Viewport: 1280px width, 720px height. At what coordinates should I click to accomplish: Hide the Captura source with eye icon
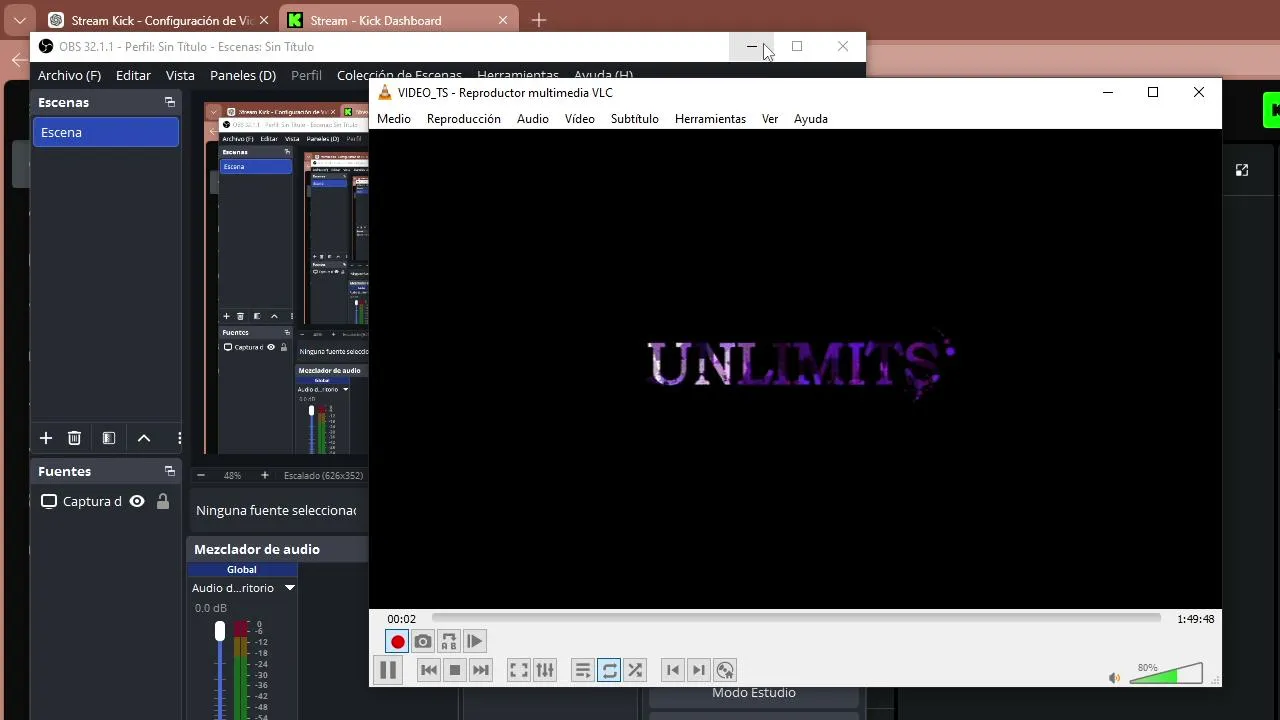[x=137, y=501]
